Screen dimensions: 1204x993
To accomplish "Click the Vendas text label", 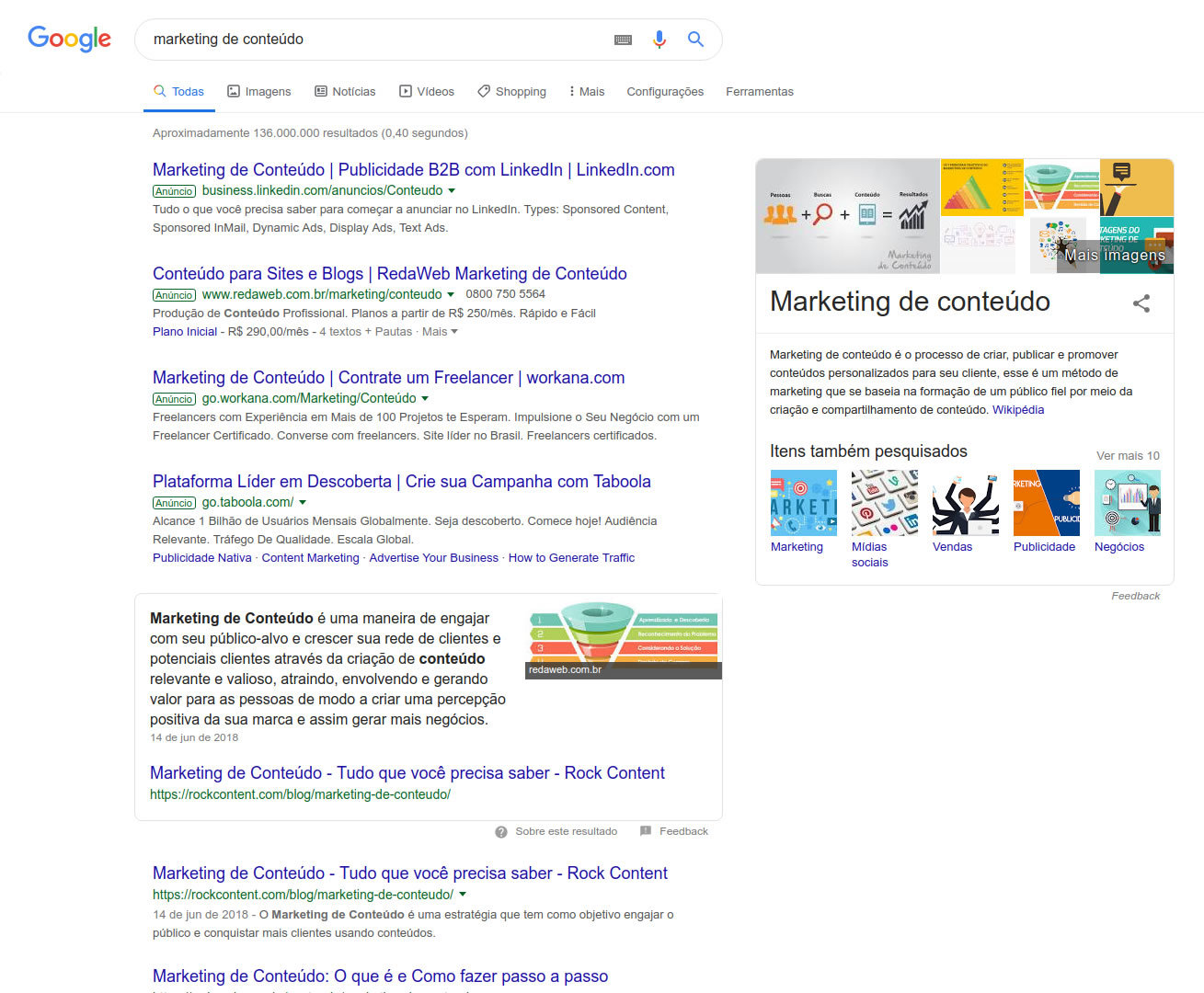I will pos(952,547).
